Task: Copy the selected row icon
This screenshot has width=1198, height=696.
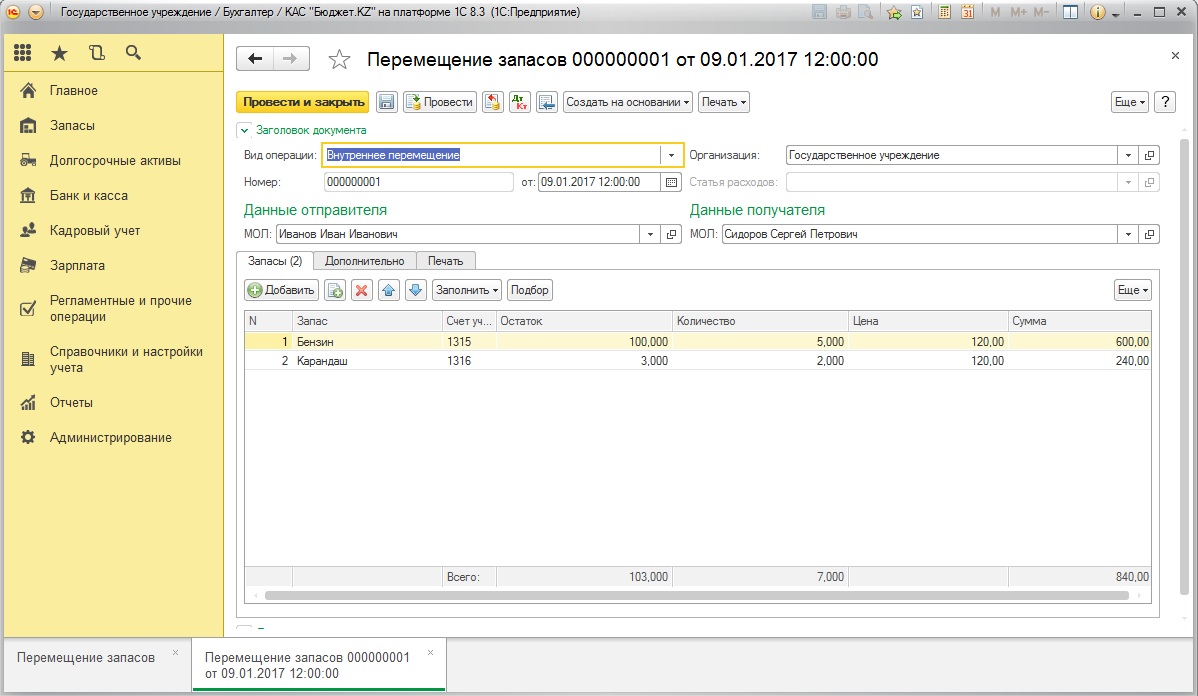Action: click(335, 290)
